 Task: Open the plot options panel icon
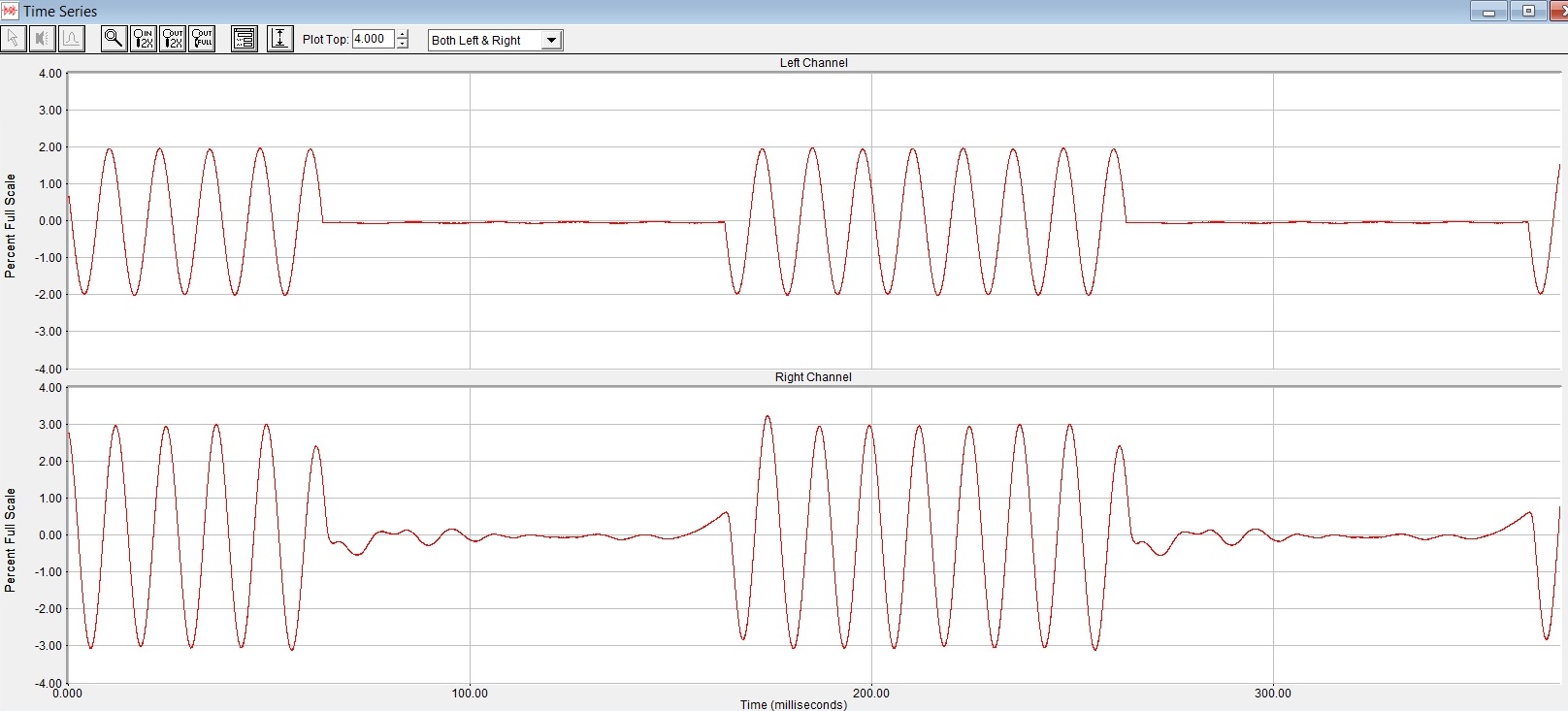[x=245, y=39]
